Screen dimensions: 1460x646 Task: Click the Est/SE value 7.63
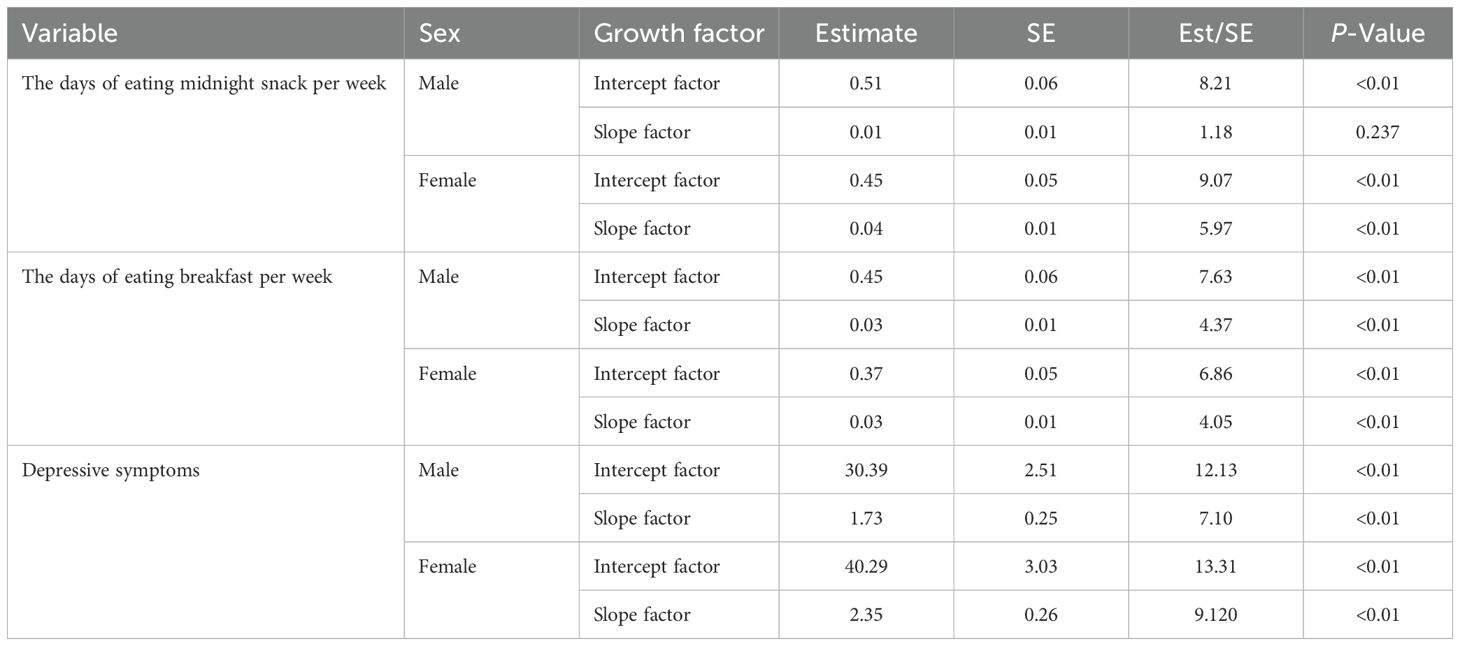(1216, 277)
